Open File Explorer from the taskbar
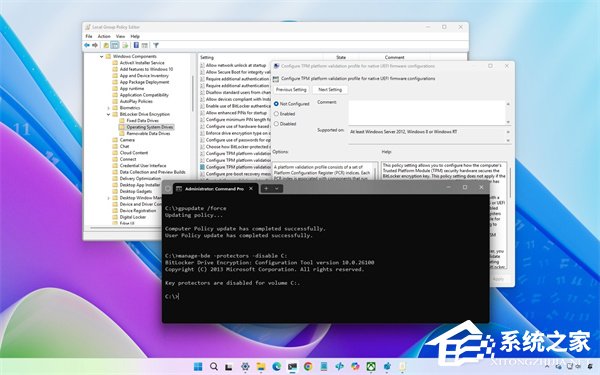Viewport: 600px width, 375px height. point(261,367)
